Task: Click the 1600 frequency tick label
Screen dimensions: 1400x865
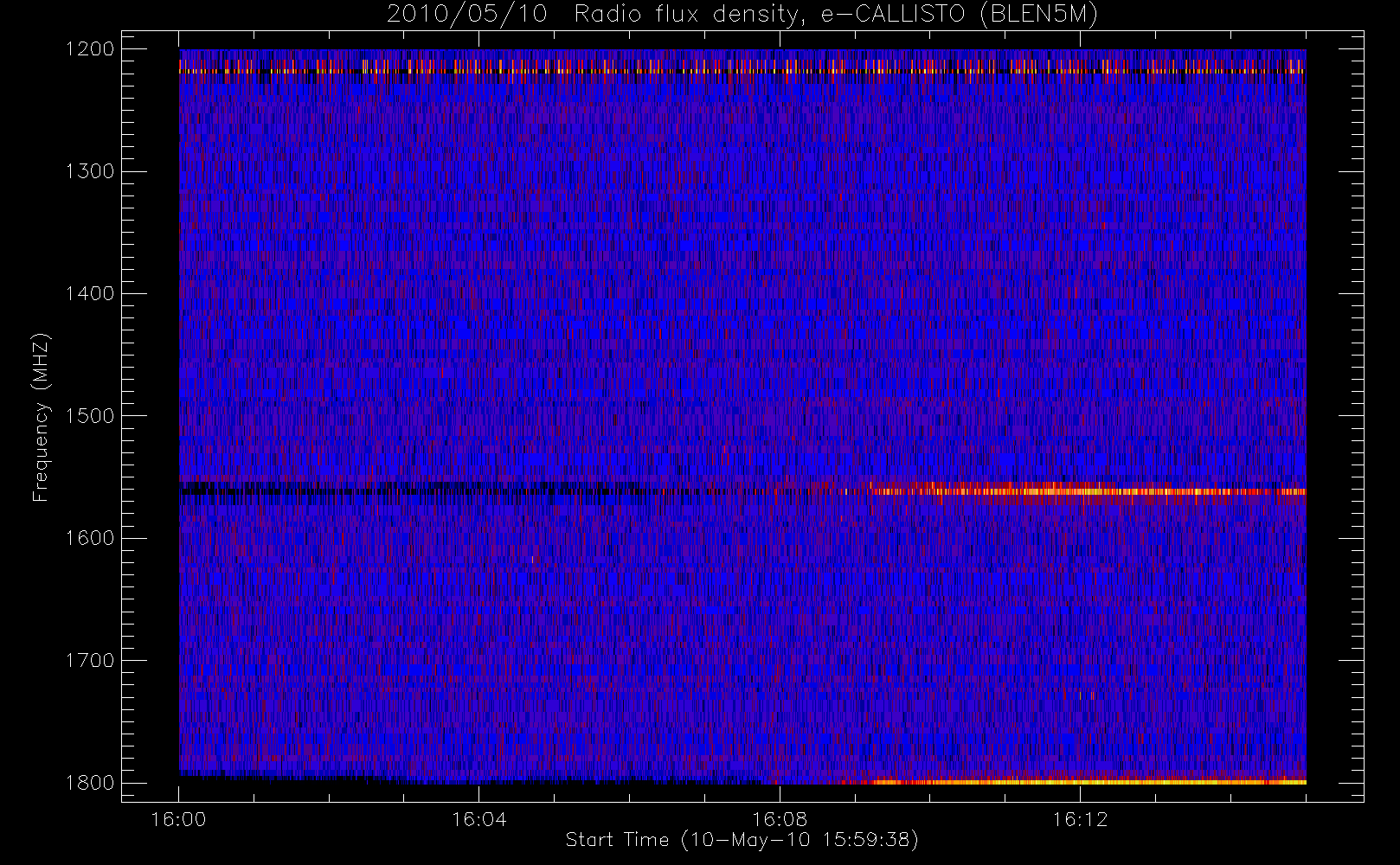Action: tap(90, 538)
